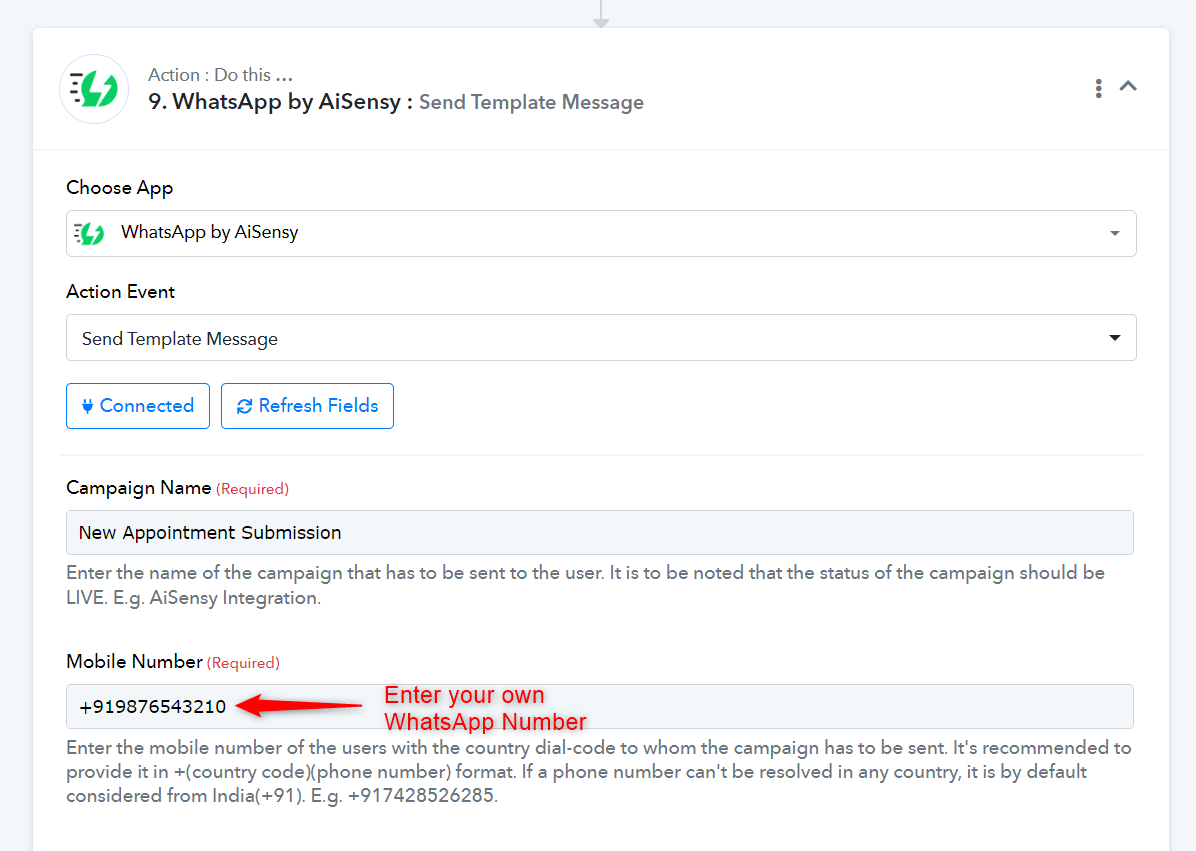Open the Action Event dropdown
The height and width of the screenshot is (851, 1196).
click(601, 338)
